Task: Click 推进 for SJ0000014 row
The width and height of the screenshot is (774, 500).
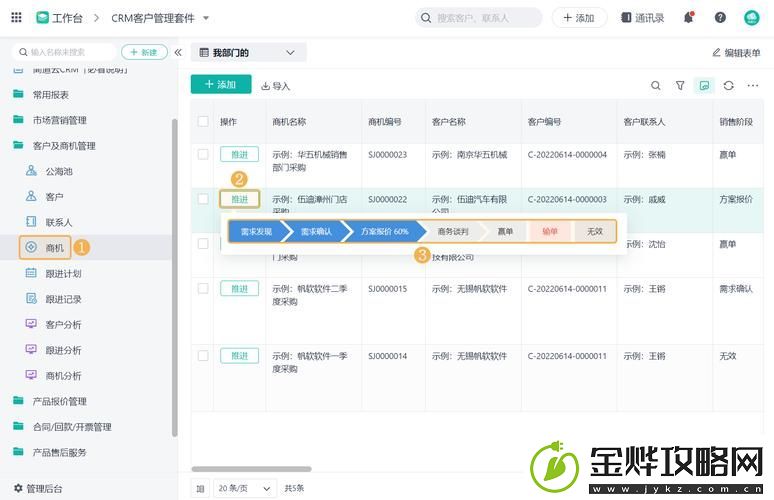Action: point(239,355)
